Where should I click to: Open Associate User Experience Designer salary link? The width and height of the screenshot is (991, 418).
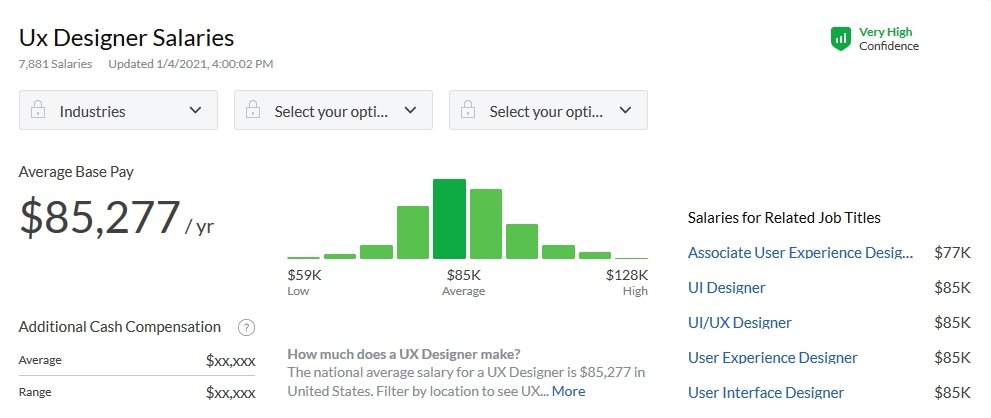[x=800, y=253]
